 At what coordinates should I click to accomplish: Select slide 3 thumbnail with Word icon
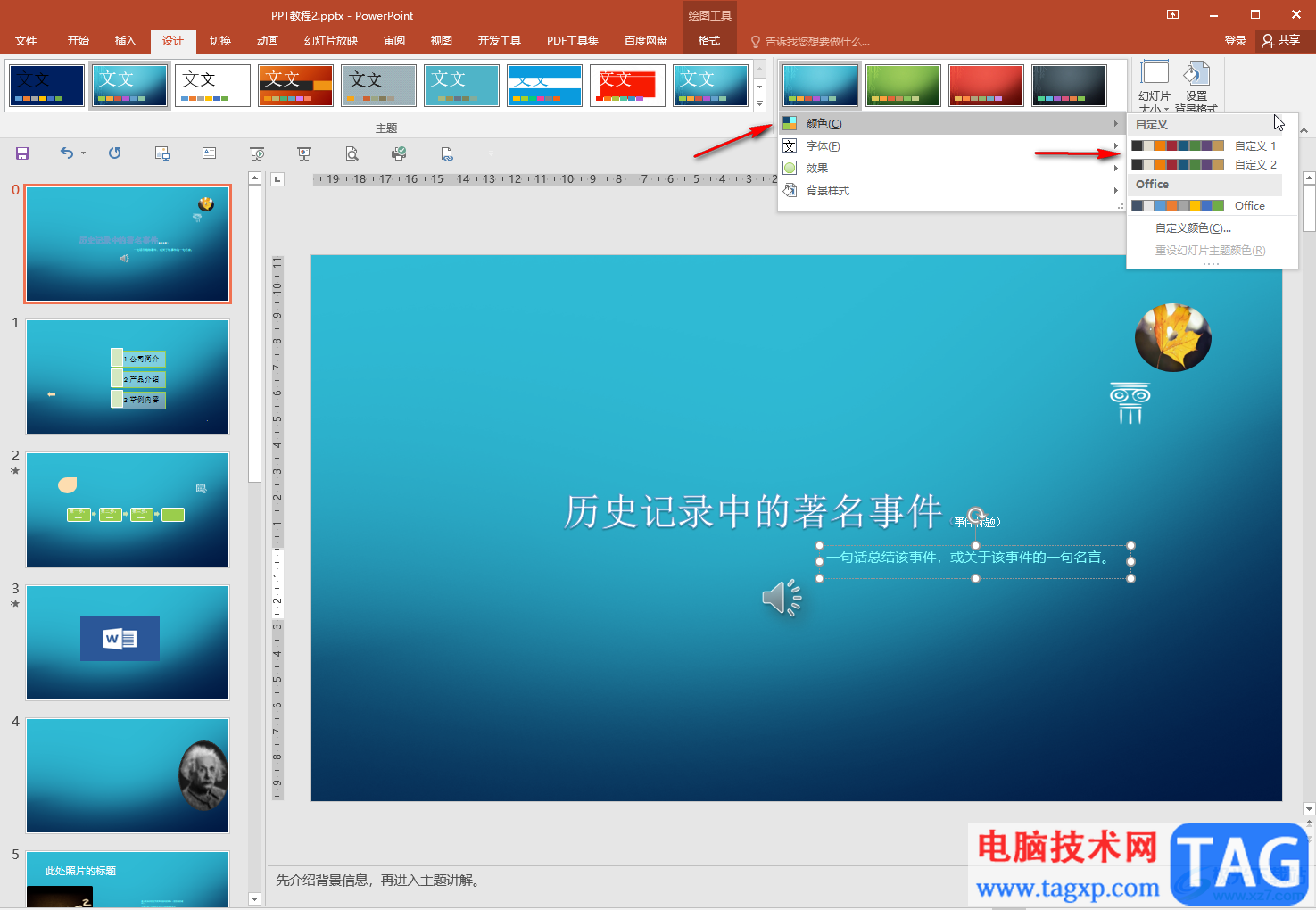[128, 642]
